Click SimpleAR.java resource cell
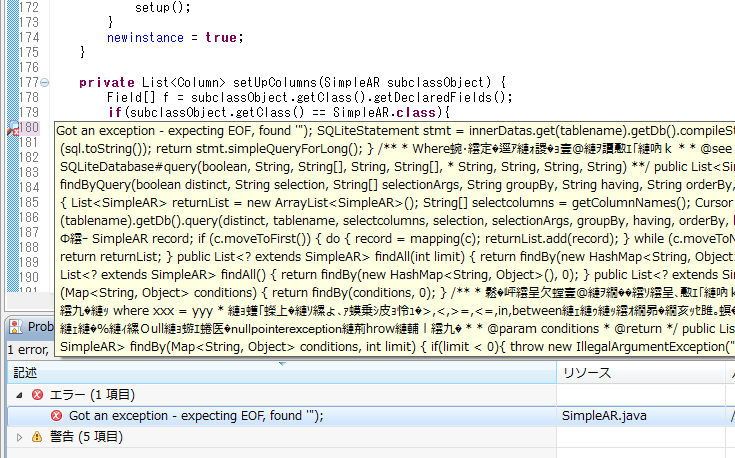 click(604, 416)
